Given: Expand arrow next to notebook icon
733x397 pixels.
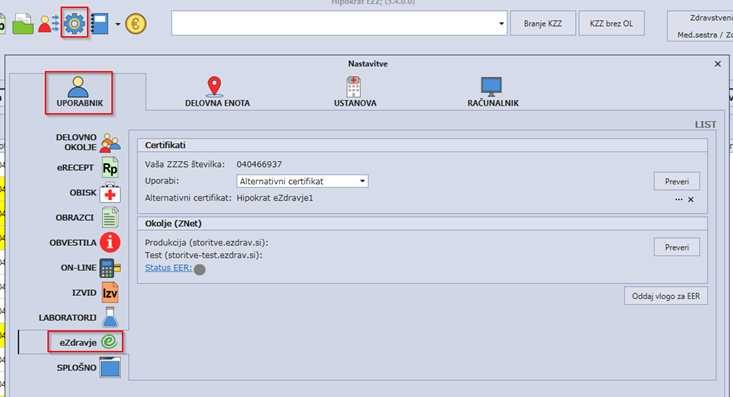Looking at the screenshot, I should coord(117,24).
